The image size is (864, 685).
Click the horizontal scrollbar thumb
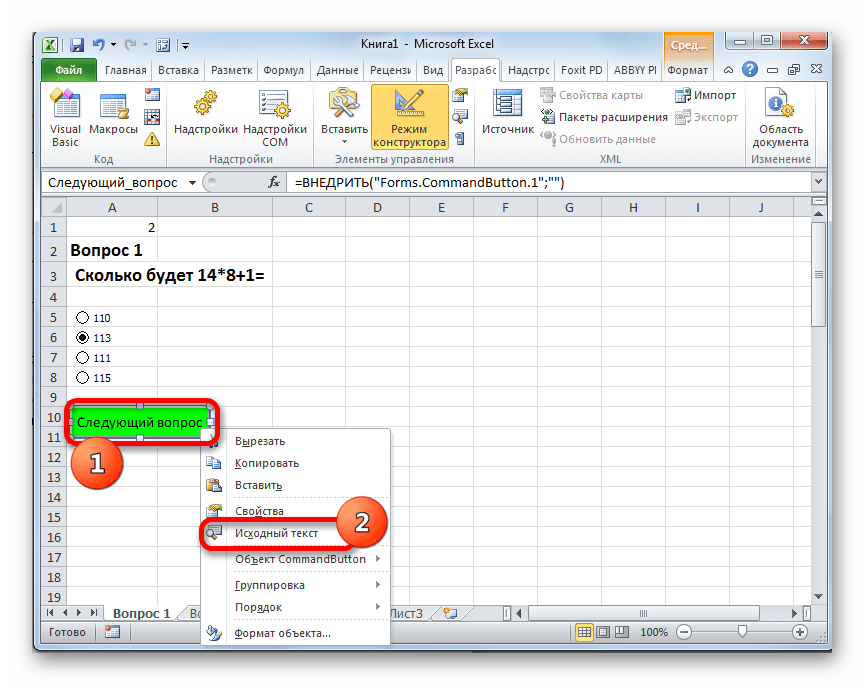pos(643,613)
